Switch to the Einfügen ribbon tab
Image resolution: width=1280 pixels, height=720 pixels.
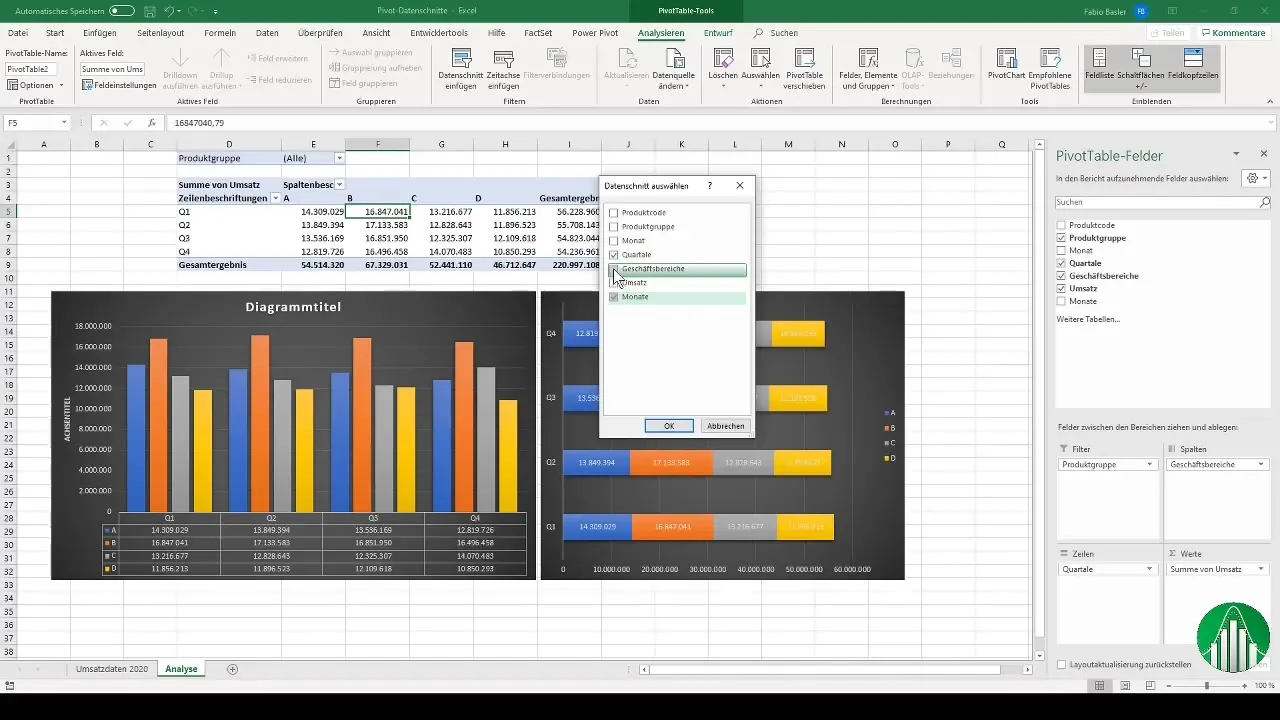click(x=100, y=33)
